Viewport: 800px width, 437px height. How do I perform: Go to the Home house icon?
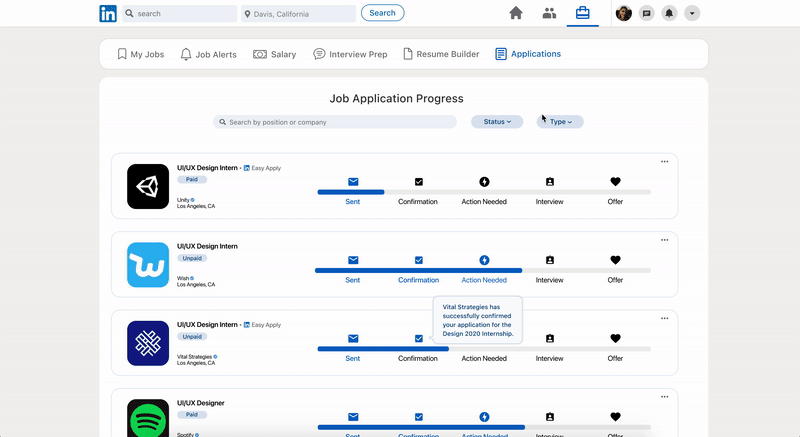[516, 13]
